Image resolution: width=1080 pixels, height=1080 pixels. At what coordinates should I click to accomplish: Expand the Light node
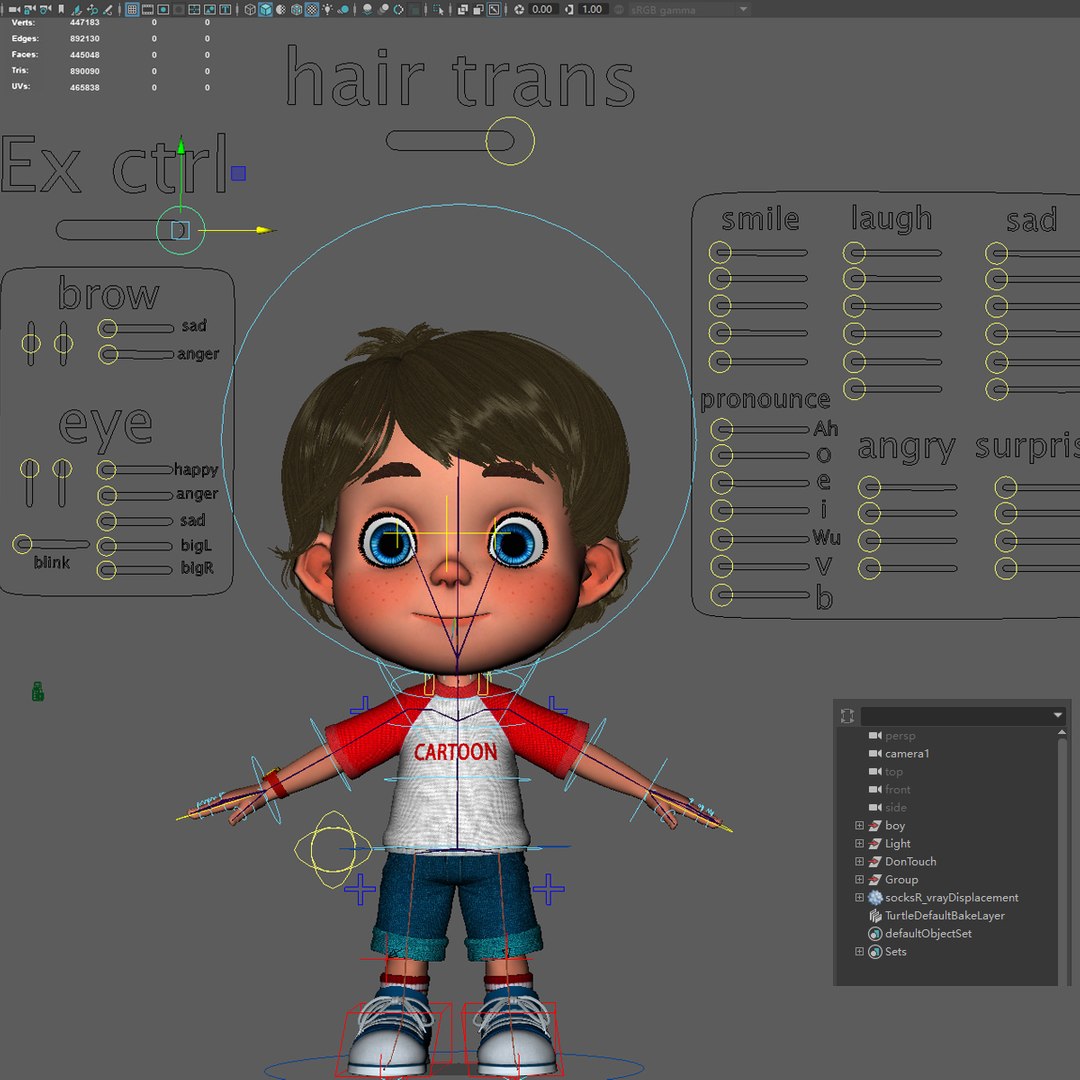click(859, 843)
